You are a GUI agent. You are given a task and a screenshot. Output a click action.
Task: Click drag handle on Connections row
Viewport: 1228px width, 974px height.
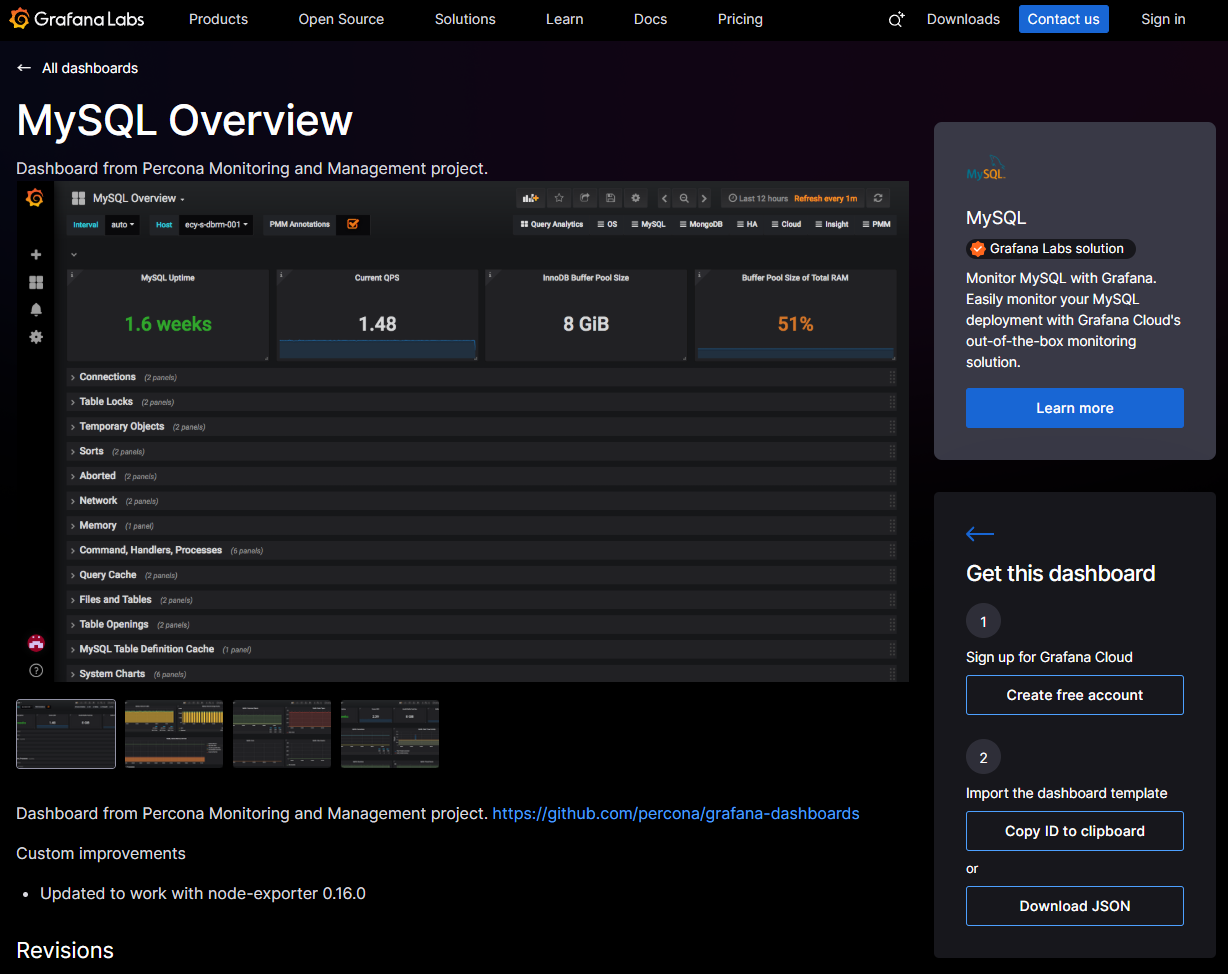(892, 377)
